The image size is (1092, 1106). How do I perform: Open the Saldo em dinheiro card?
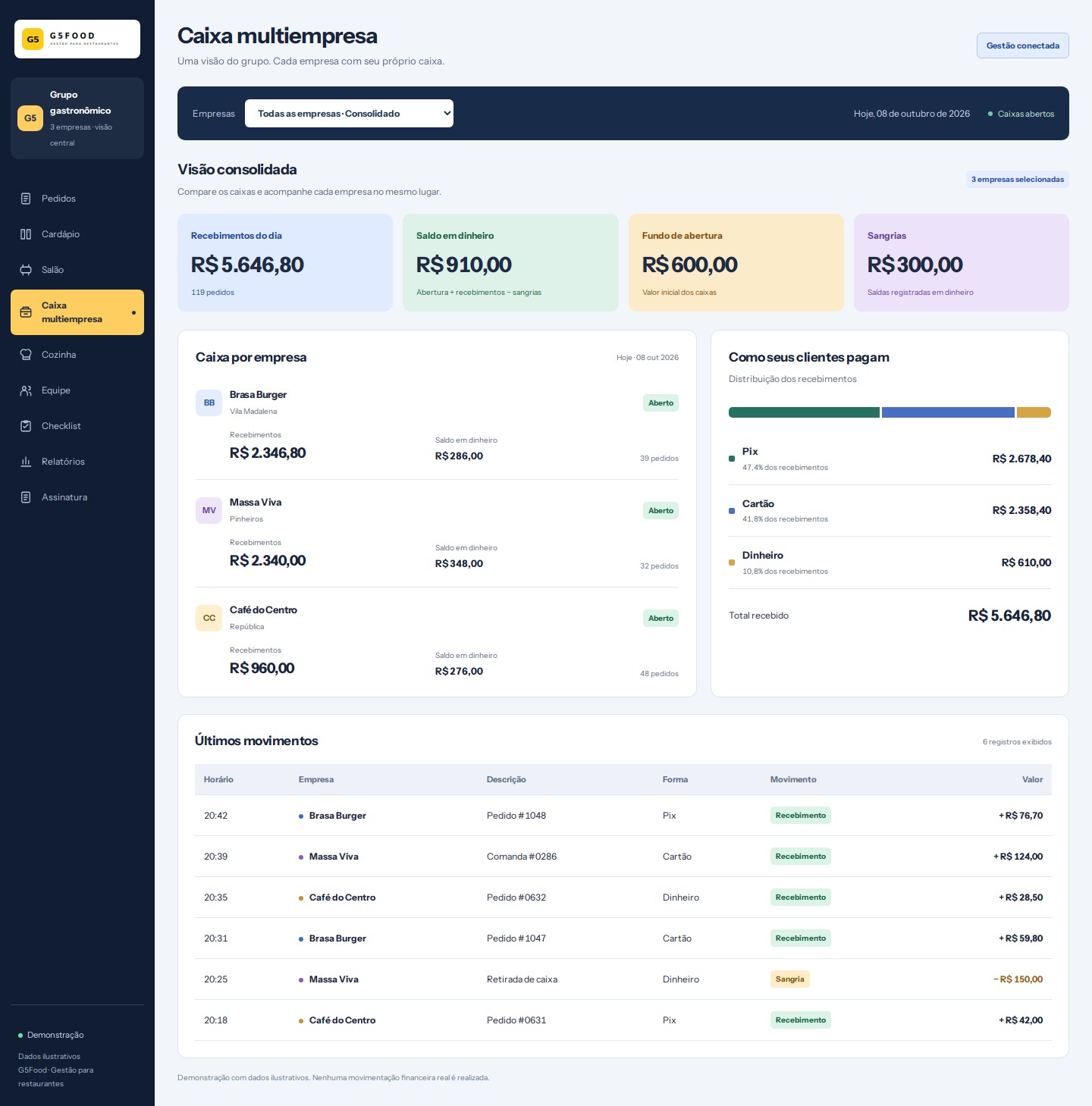[x=510, y=262]
